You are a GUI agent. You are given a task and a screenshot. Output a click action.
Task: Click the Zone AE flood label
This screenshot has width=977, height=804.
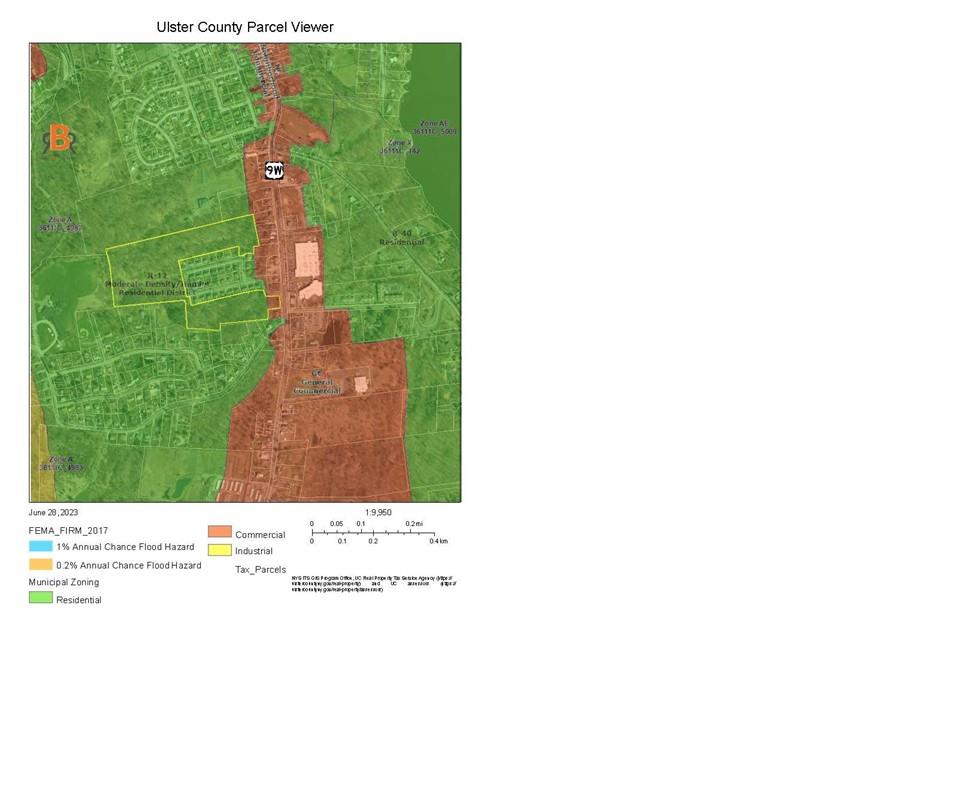(x=434, y=127)
